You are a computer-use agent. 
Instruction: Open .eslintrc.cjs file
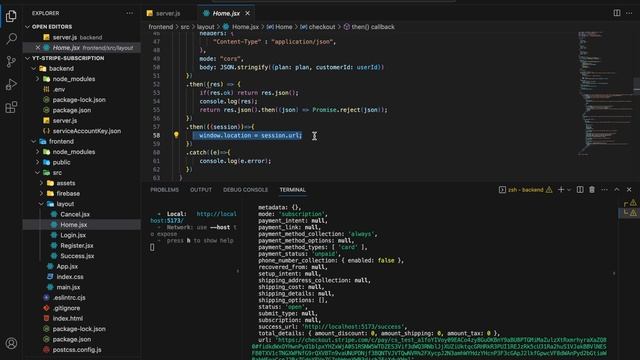coord(69,298)
